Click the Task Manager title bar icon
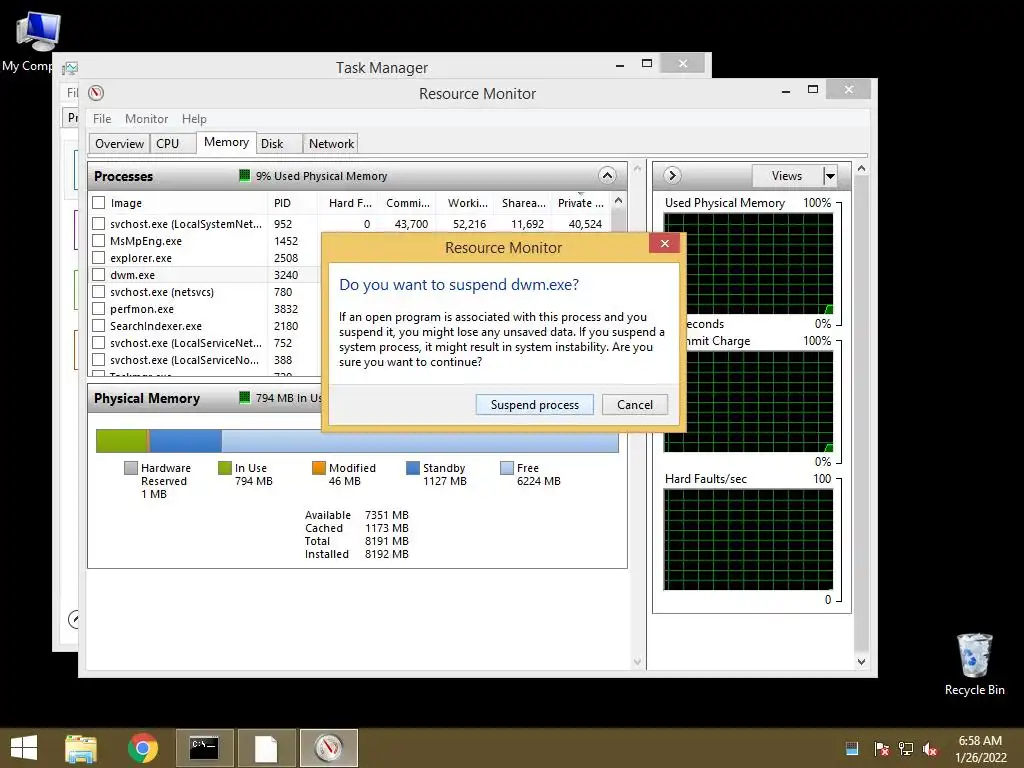1024x768 pixels. [70, 68]
